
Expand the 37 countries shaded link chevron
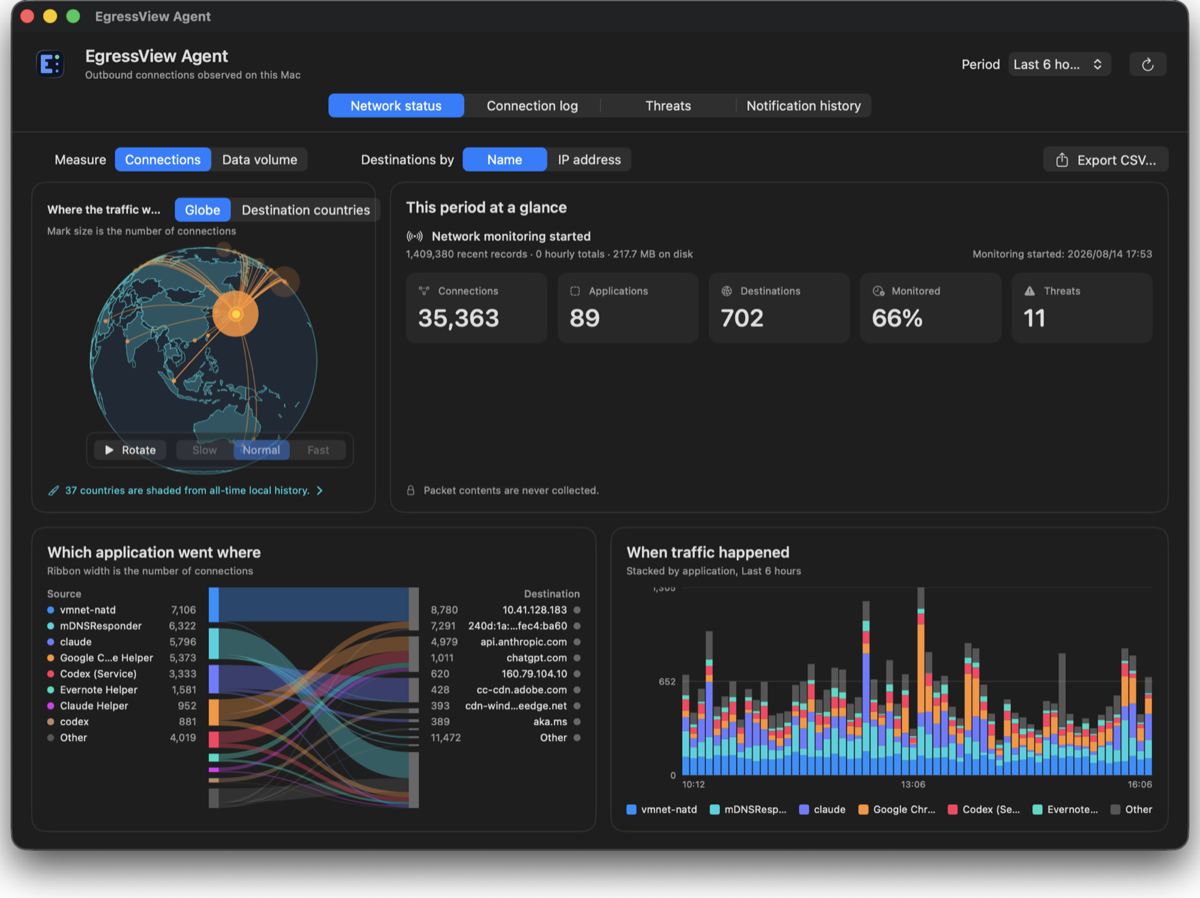point(320,491)
